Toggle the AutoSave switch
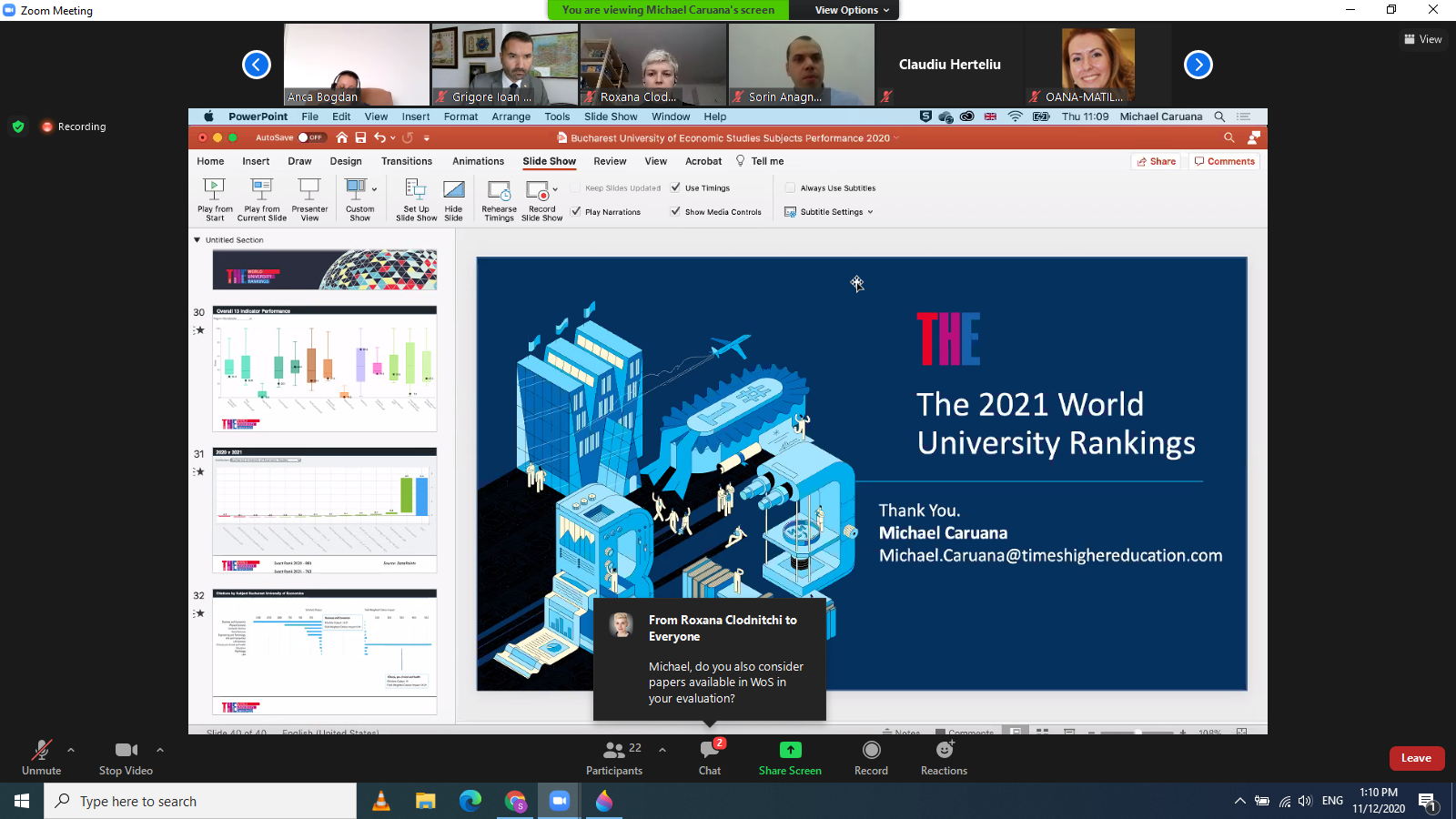This screenshot has height=819, width=1456. (x=310, y=137)
